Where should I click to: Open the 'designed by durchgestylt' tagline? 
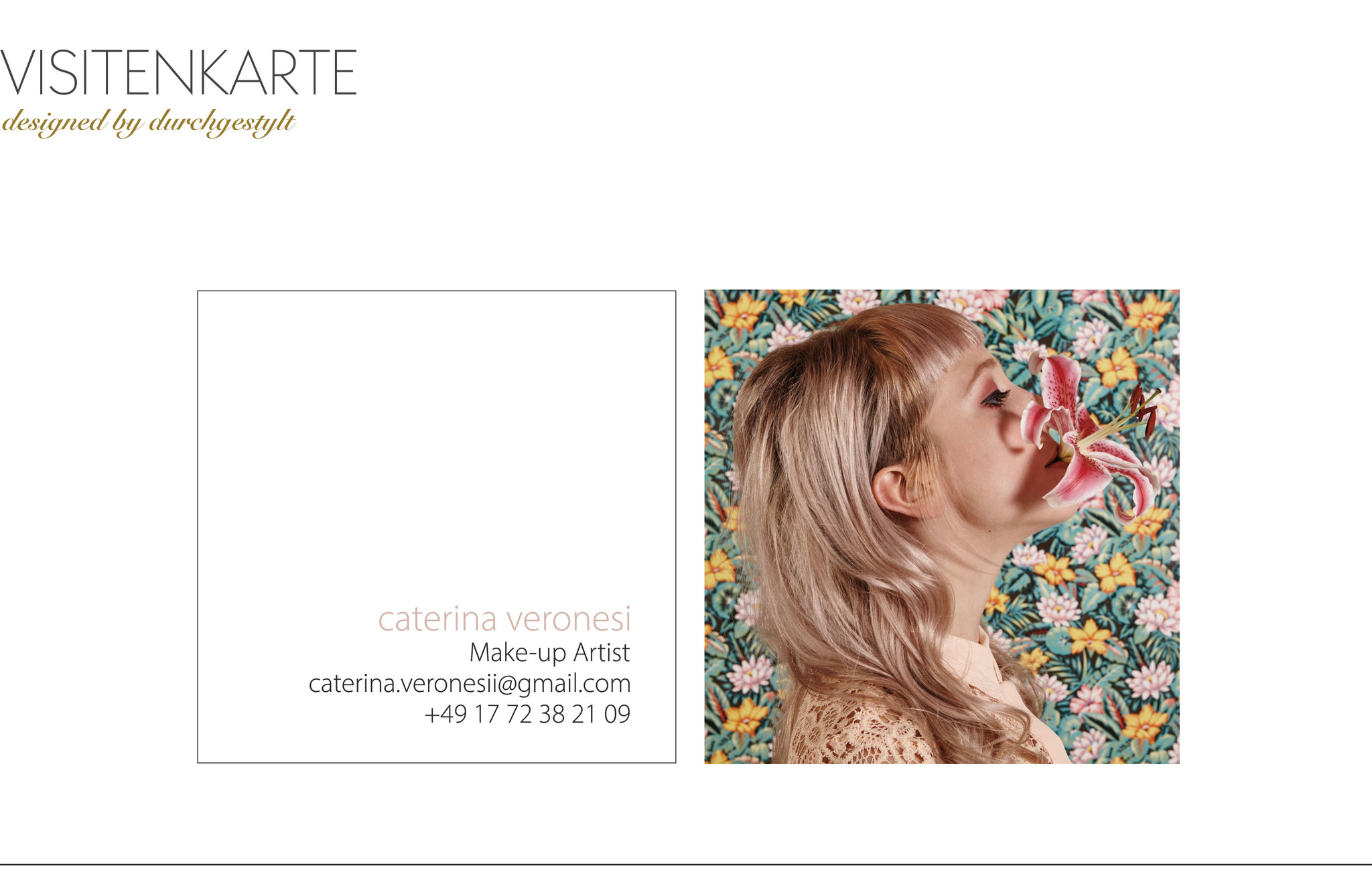pyautogui.click(x=148, y=123)
